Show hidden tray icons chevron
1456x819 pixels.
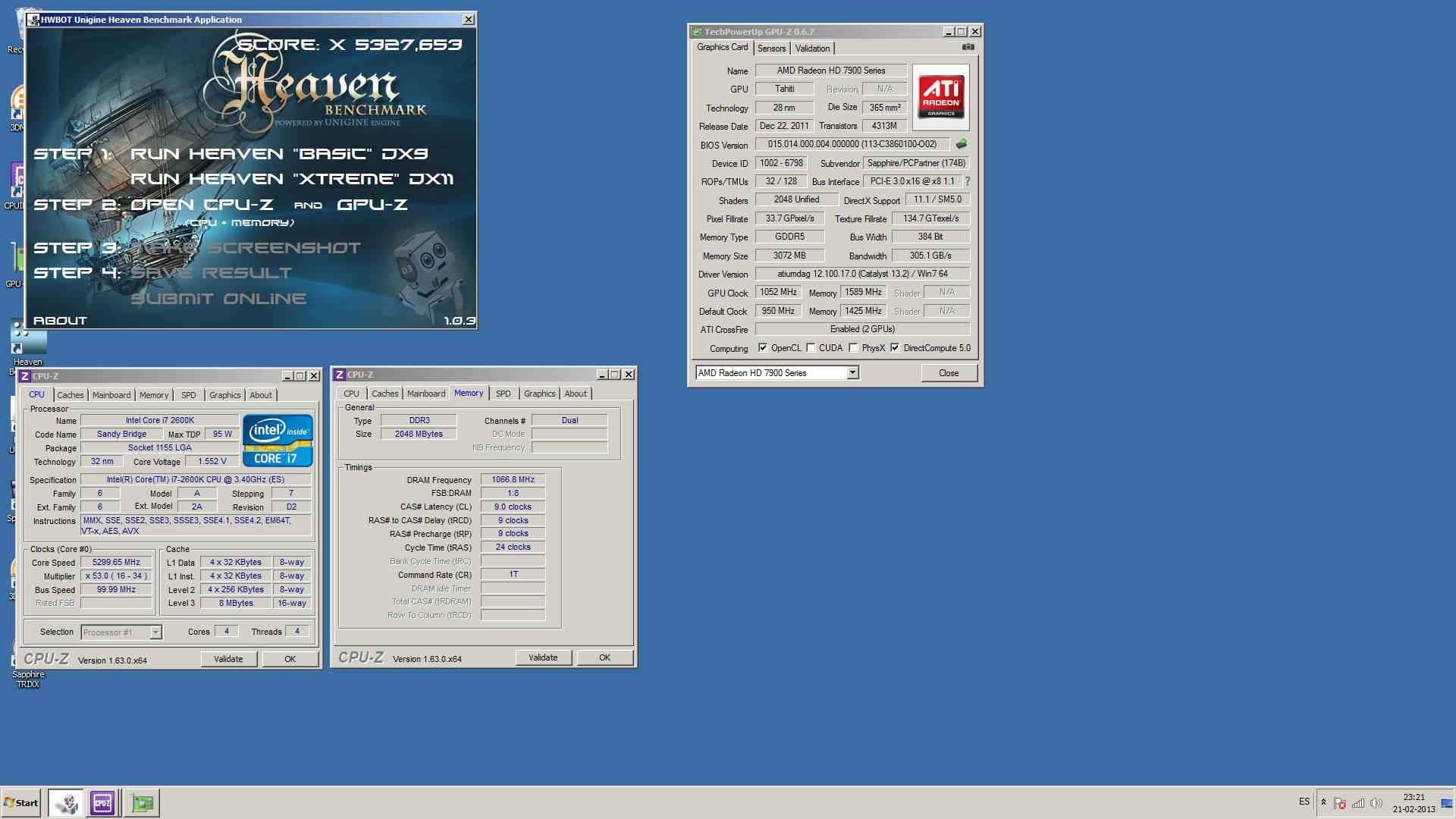click(1323, 802)
